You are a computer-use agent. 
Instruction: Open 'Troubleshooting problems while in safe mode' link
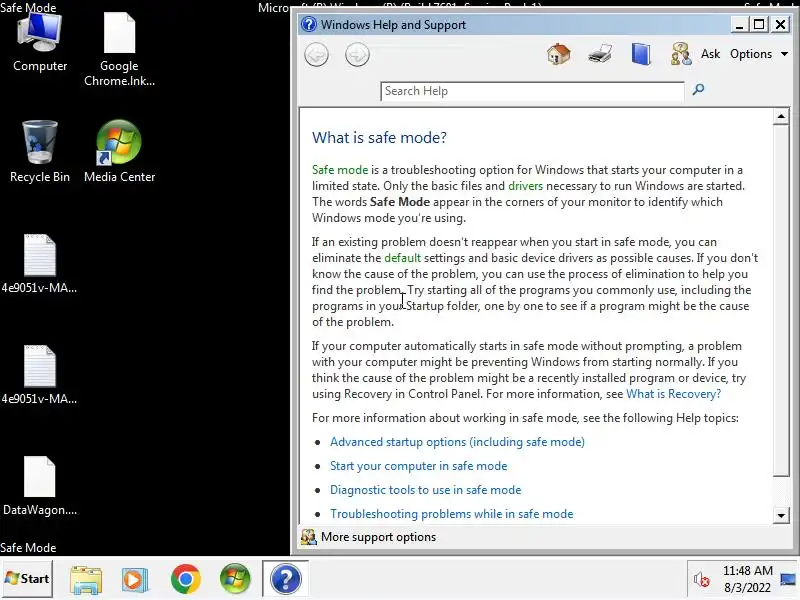pyautogui.click(x=452, y=514)
